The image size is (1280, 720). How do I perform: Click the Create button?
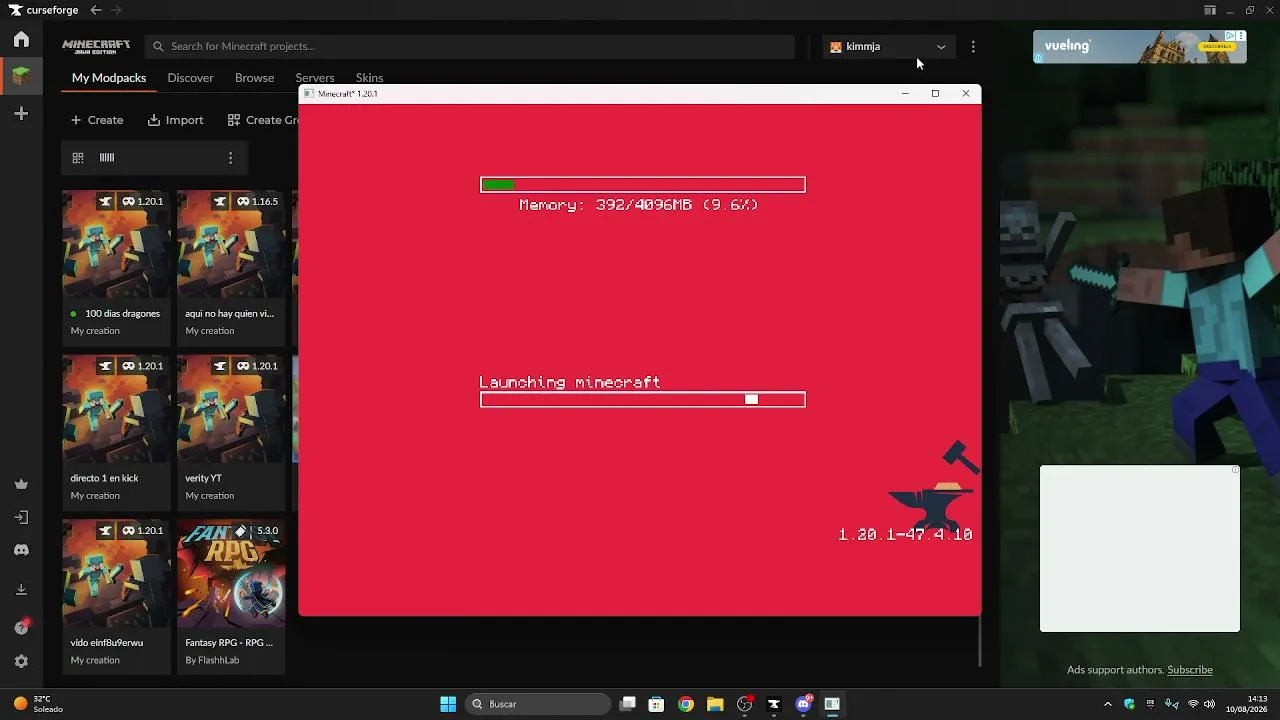point(97,120)
